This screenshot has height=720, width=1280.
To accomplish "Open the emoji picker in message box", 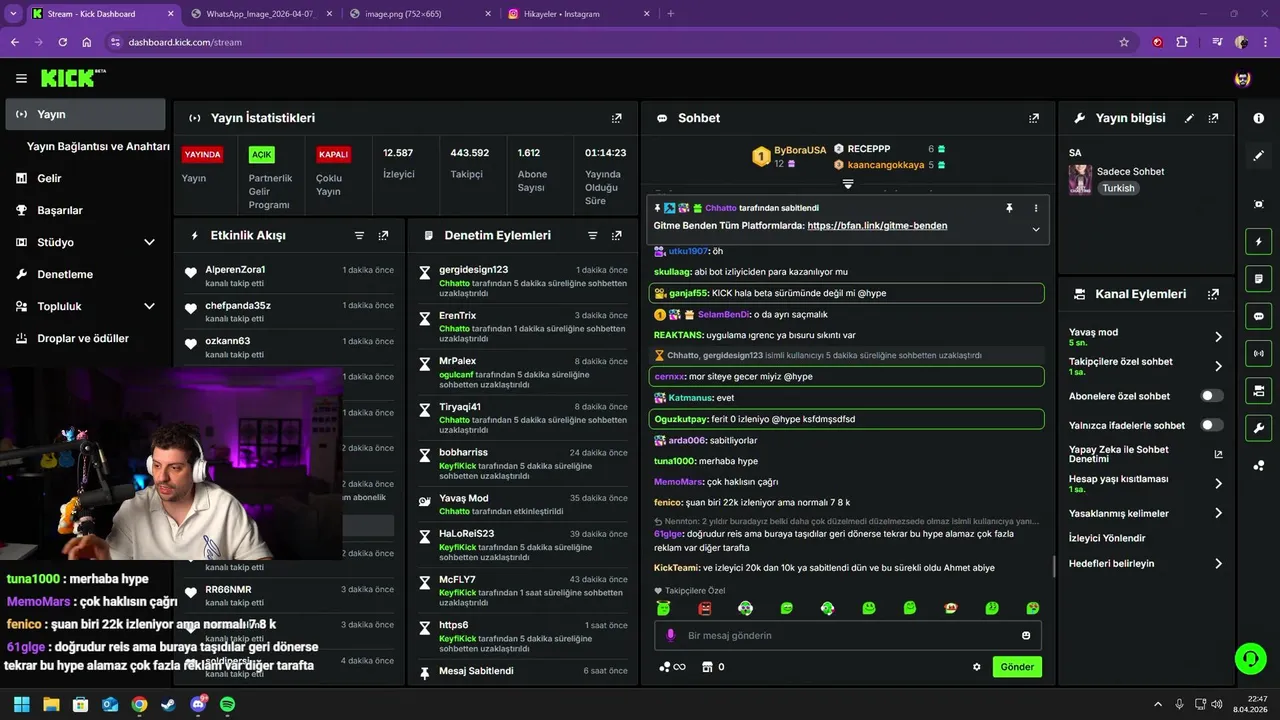I will (x=1026, y=636).
